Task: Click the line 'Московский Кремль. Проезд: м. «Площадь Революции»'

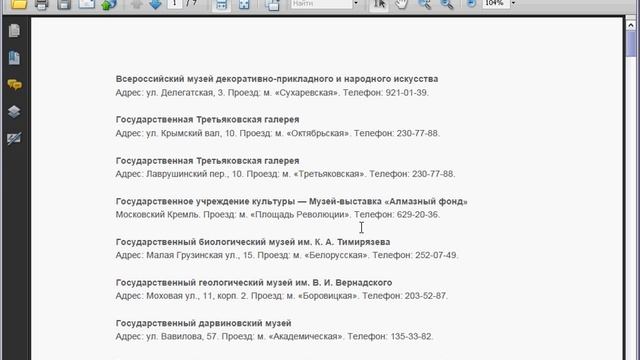Action: point(233,214)
